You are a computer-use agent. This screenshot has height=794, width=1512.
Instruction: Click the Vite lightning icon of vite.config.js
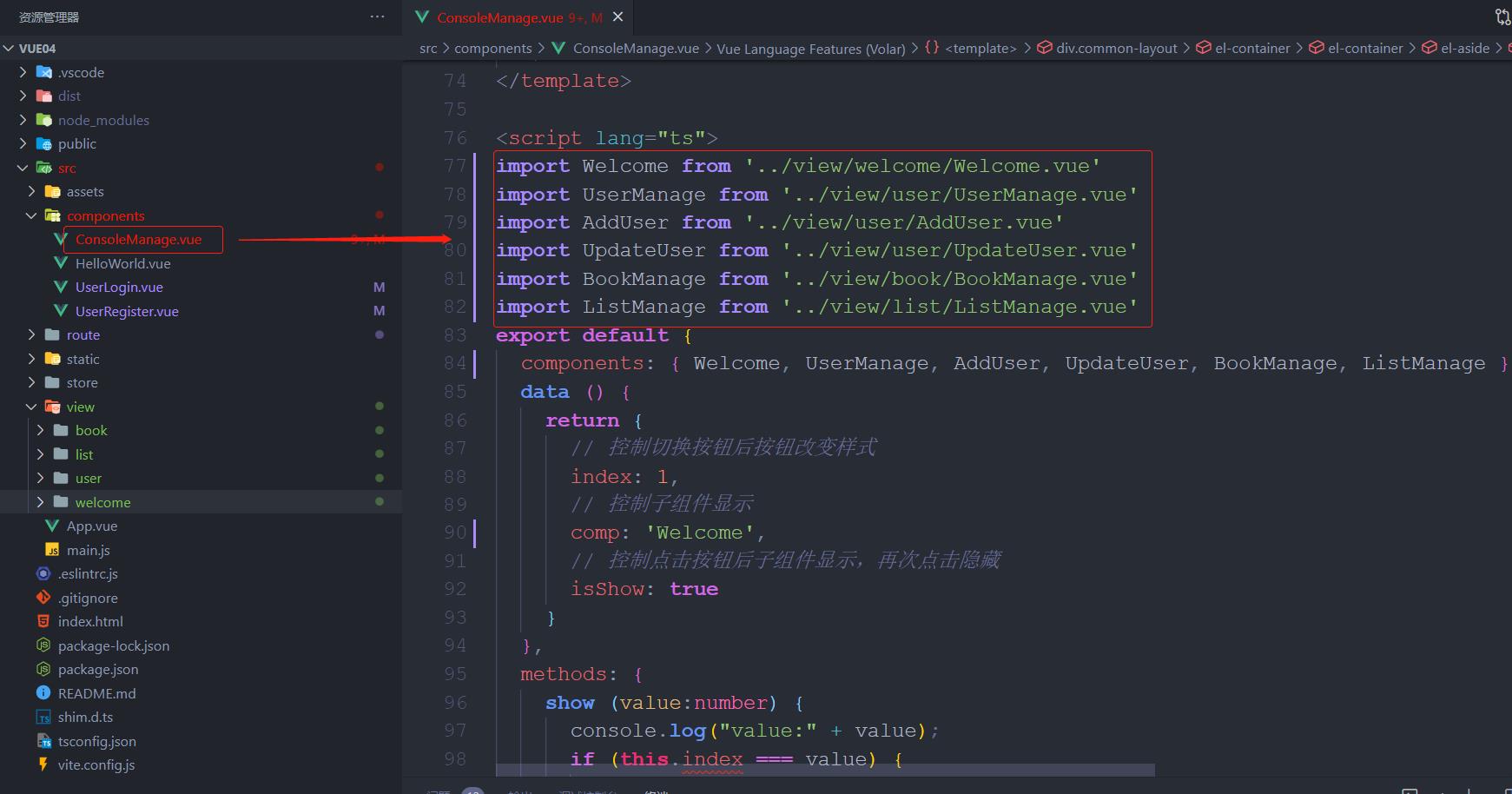click(x=43, y=764)
